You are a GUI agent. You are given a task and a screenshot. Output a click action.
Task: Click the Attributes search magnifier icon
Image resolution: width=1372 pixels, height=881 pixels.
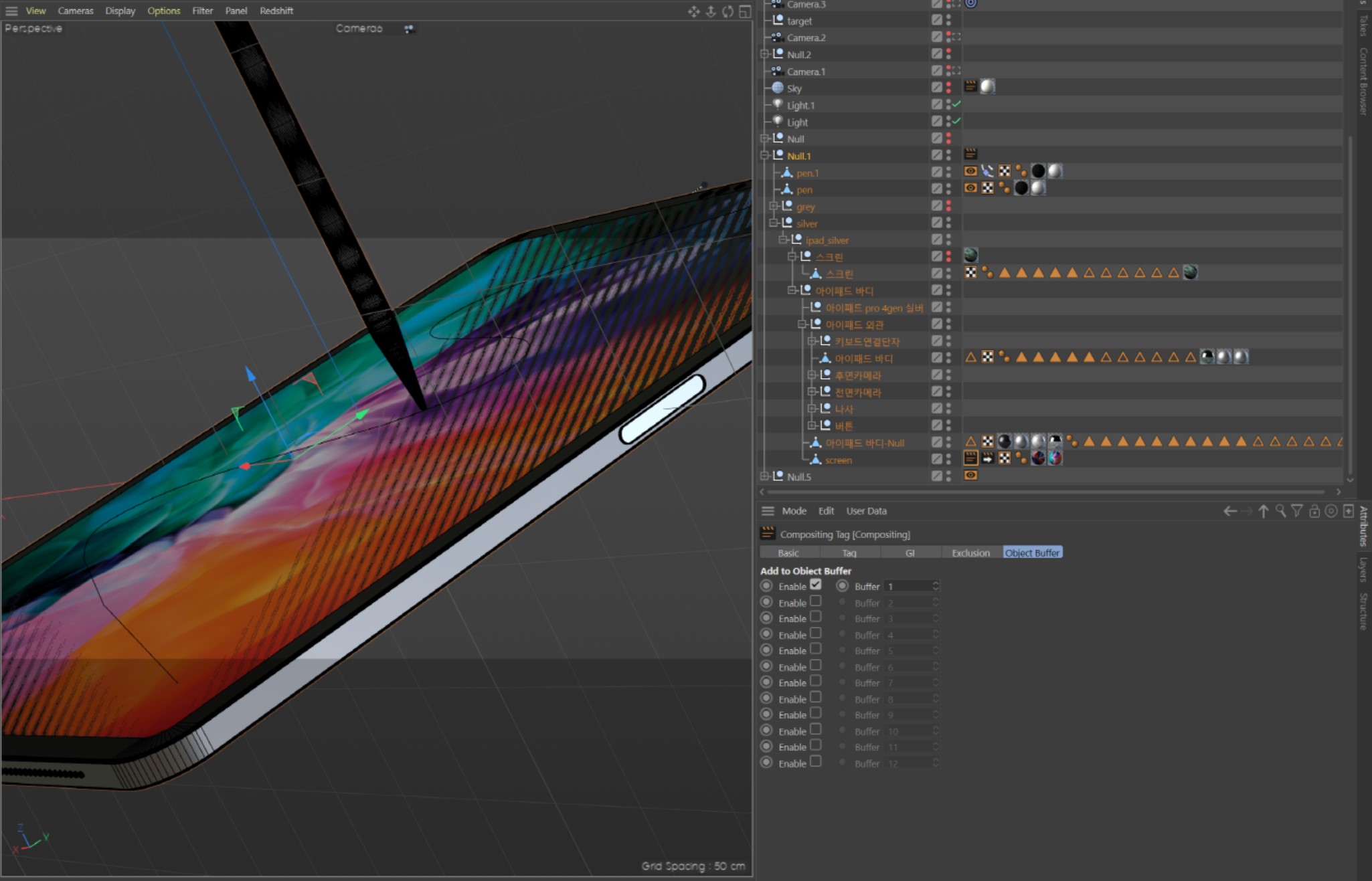coord(1280,511)
